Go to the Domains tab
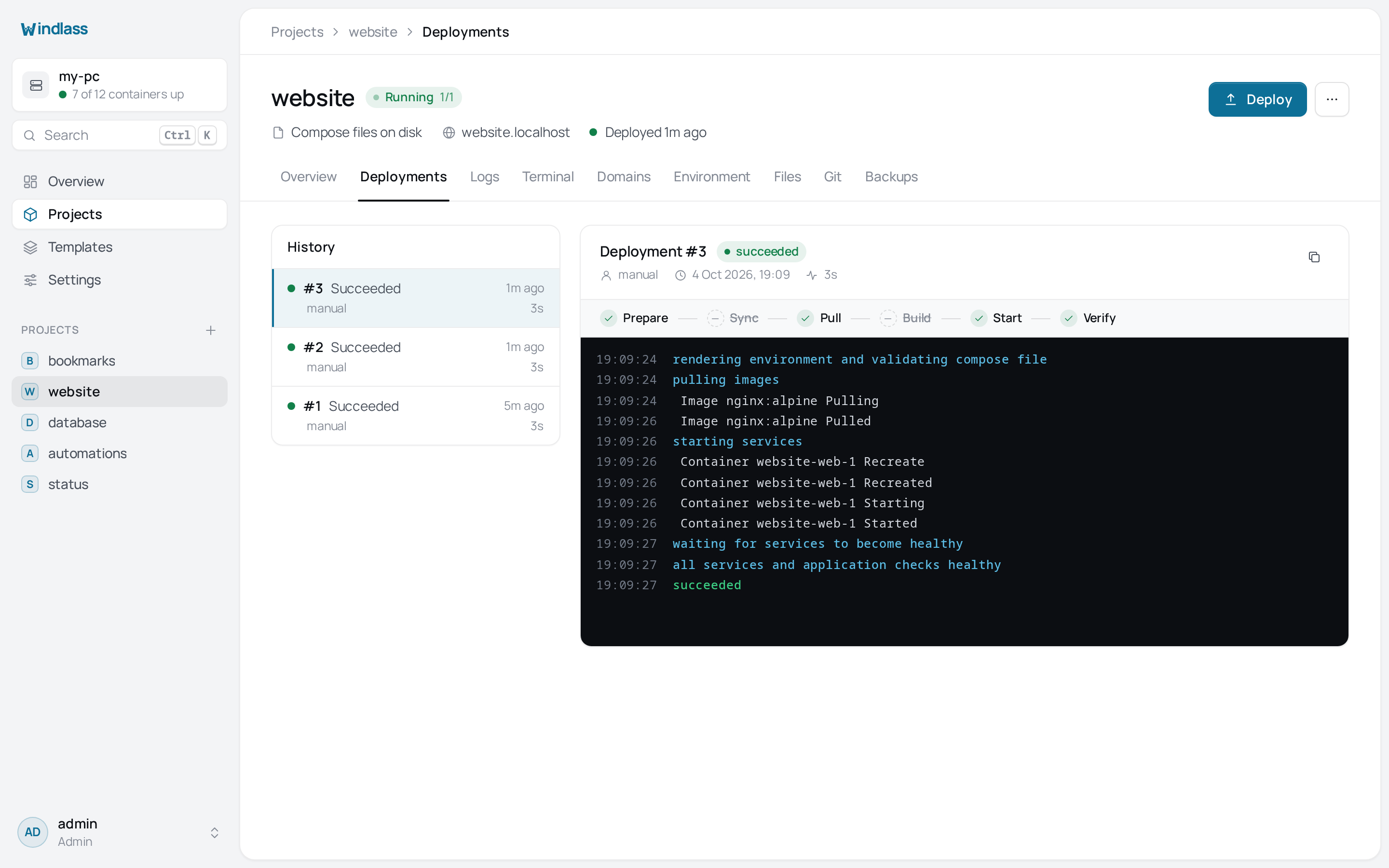 coord(623,177)
